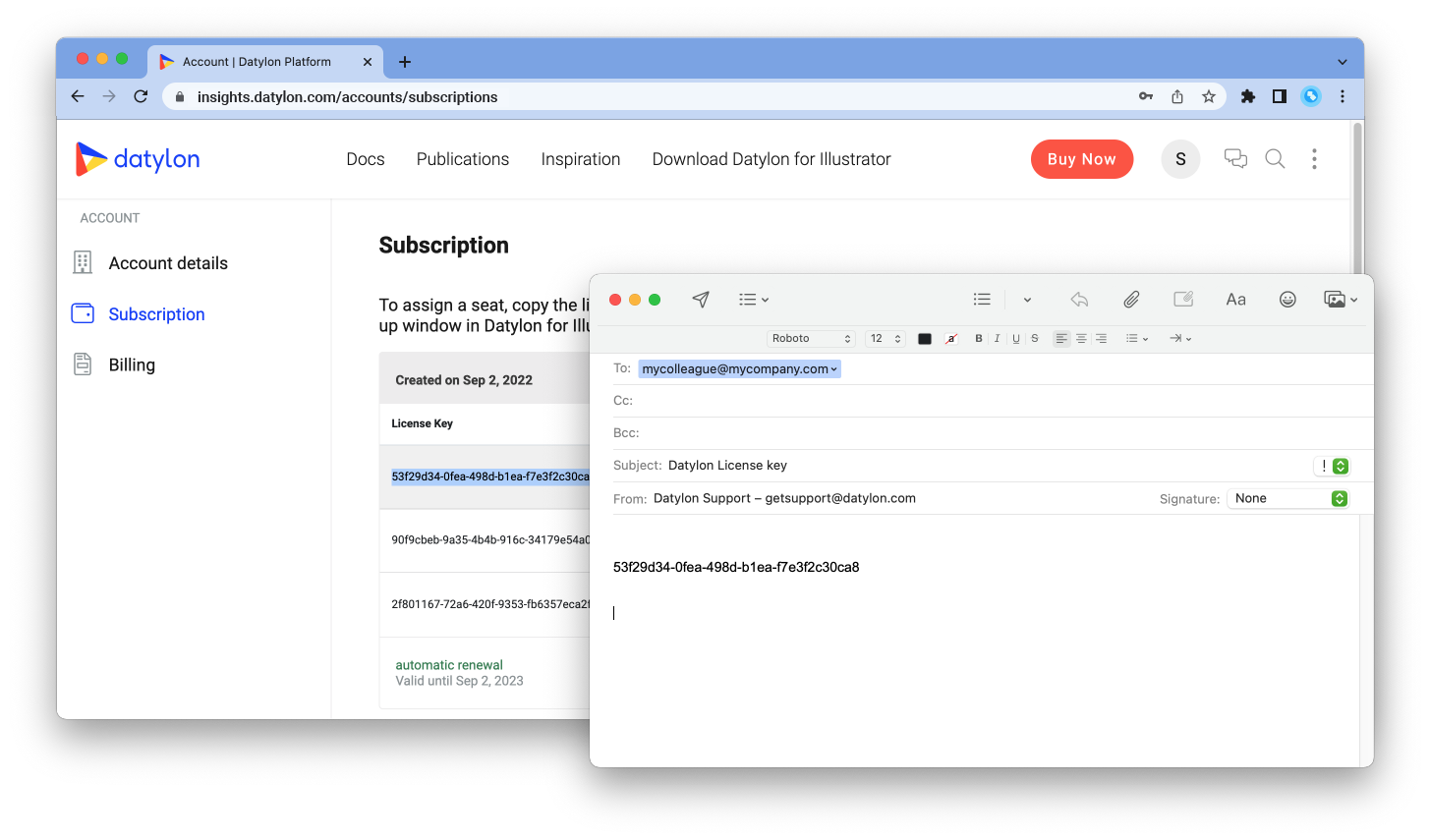Open the Signature None dropdown
The height and width of the screenshot is (840, 1429).
[1288, 498]
